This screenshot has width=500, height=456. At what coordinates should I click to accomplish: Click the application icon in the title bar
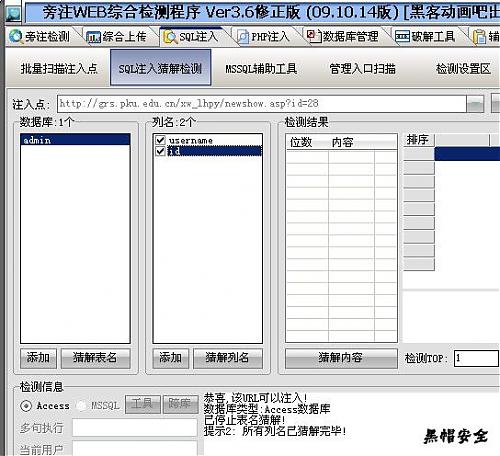pos(13,14)
